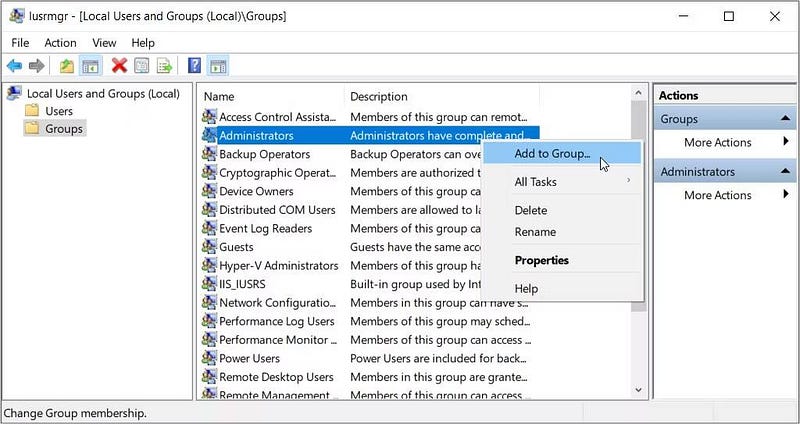Select the Users node in console tree
Viewport: 800px width, 424px height.
59,111
